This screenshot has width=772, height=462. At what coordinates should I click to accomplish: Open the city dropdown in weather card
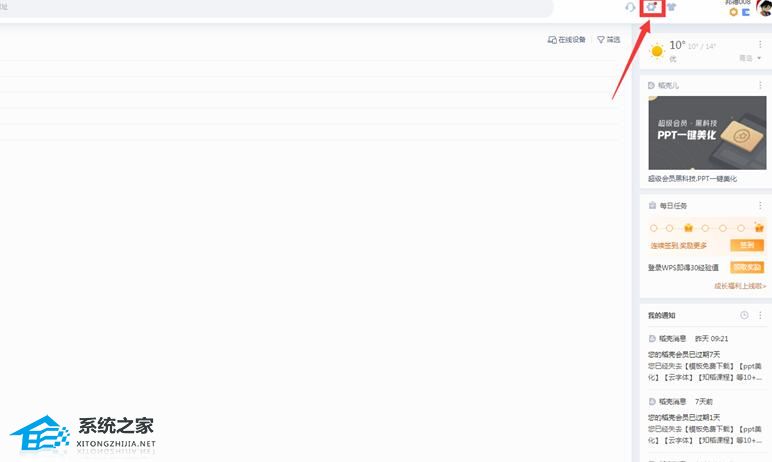click(750, 58)
